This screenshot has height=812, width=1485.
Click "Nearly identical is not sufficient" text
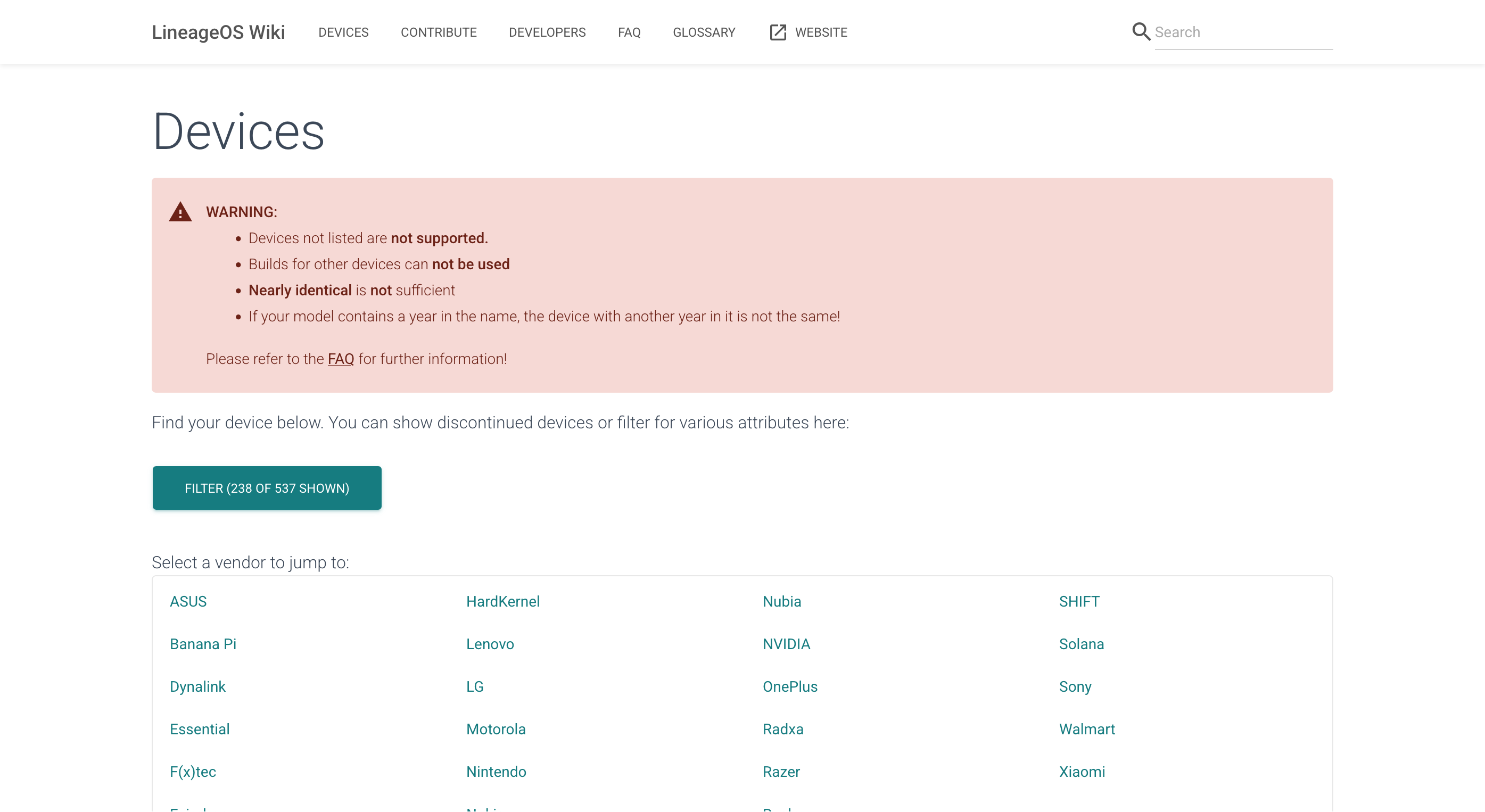(x=352, y=290)
